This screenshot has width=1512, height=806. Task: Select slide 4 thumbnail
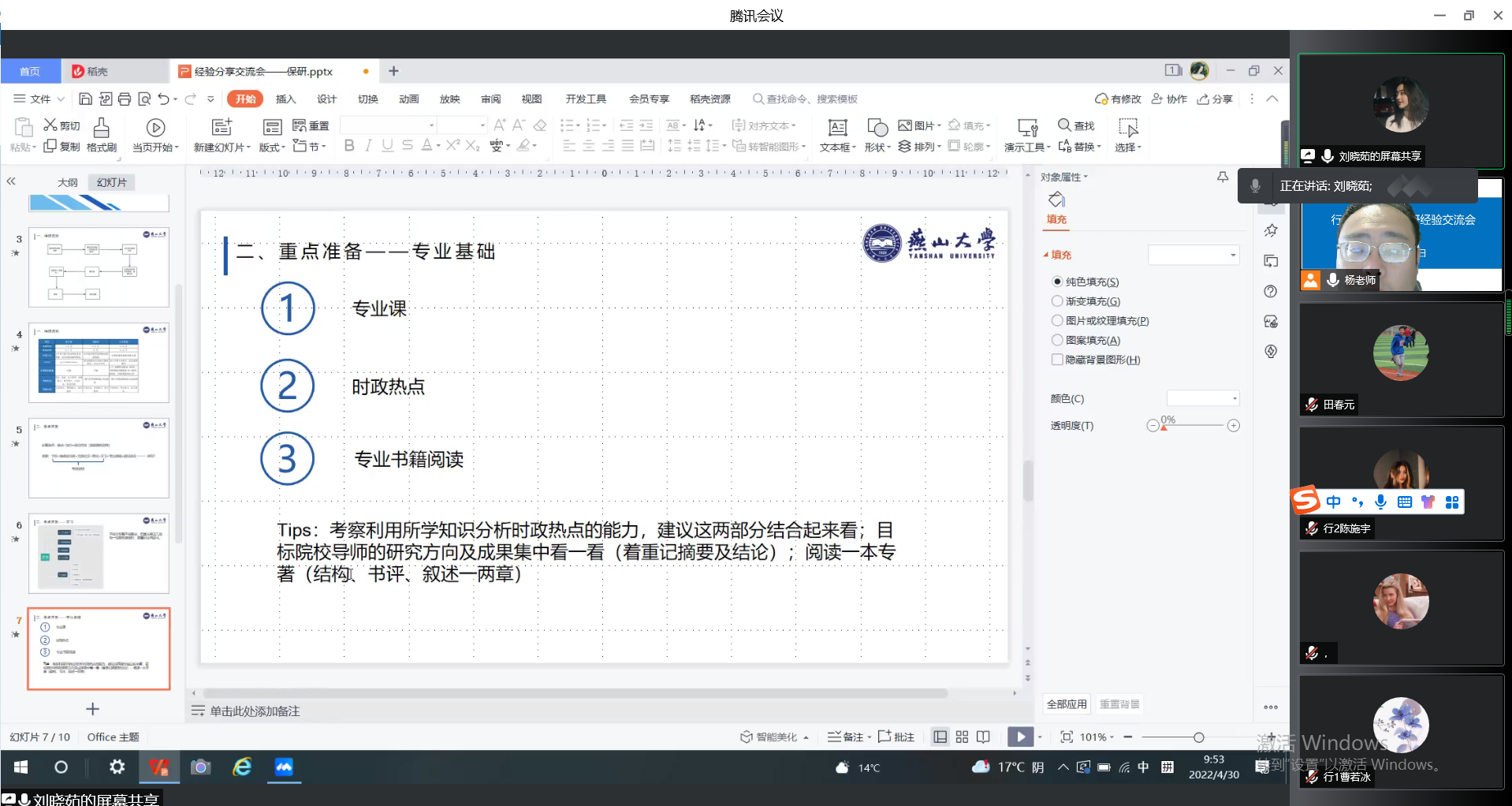point(99,363)
